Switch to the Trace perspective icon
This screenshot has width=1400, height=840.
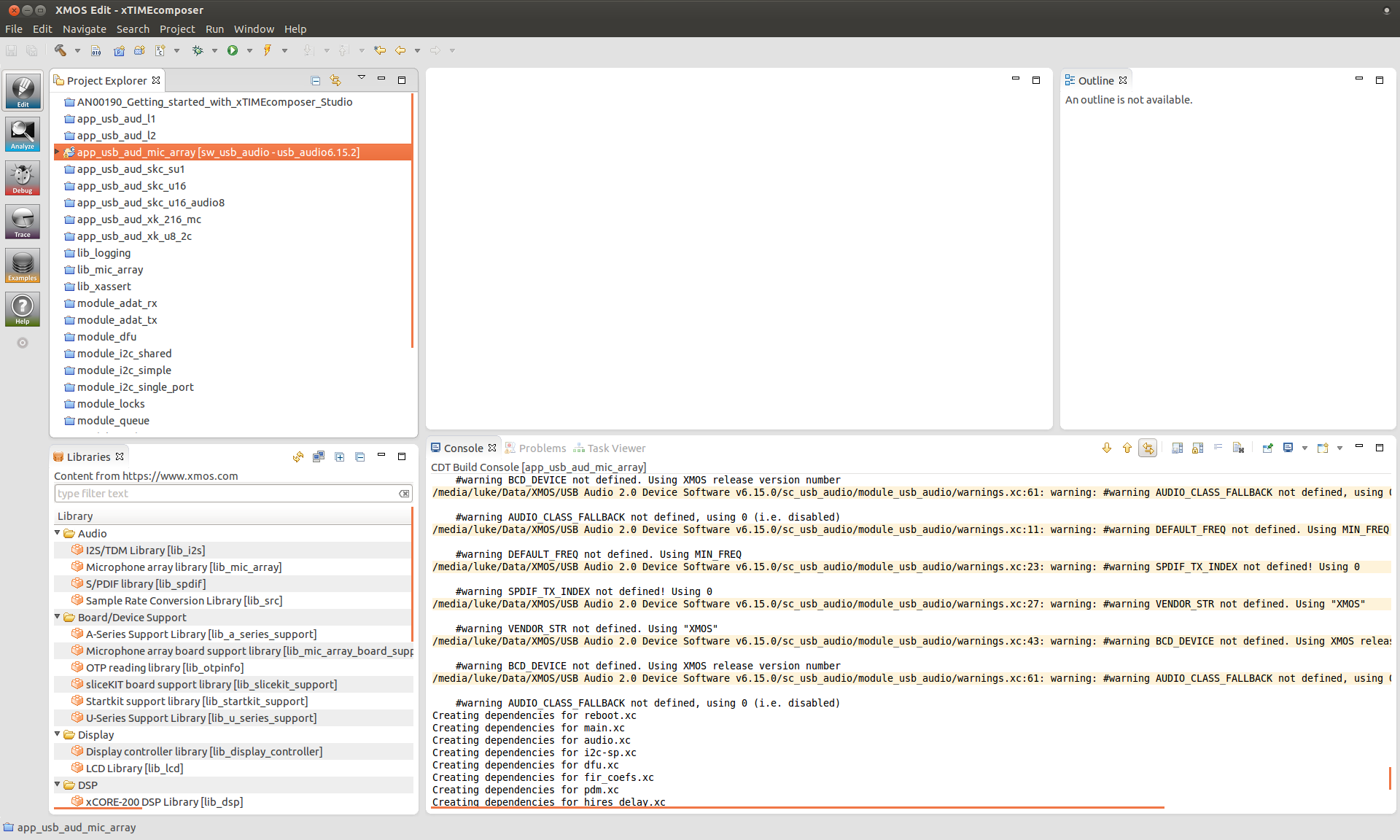click(23, 222)
